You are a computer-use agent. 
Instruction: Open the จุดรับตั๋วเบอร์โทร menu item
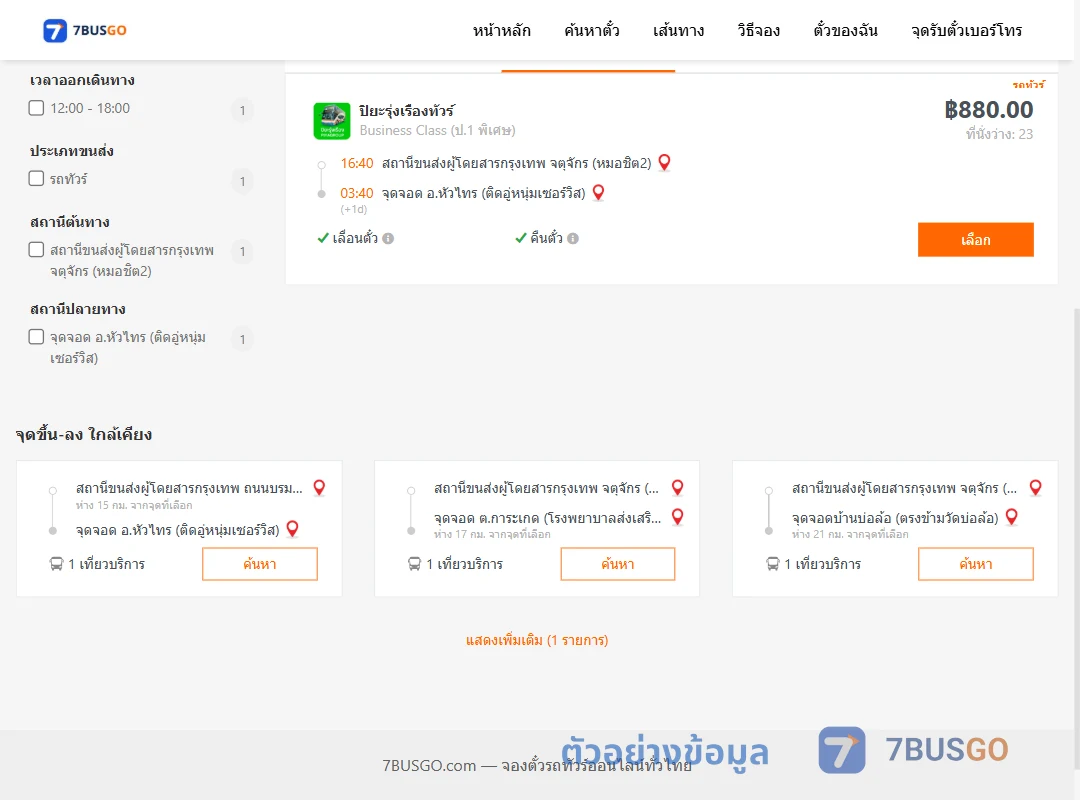point(966,30)
